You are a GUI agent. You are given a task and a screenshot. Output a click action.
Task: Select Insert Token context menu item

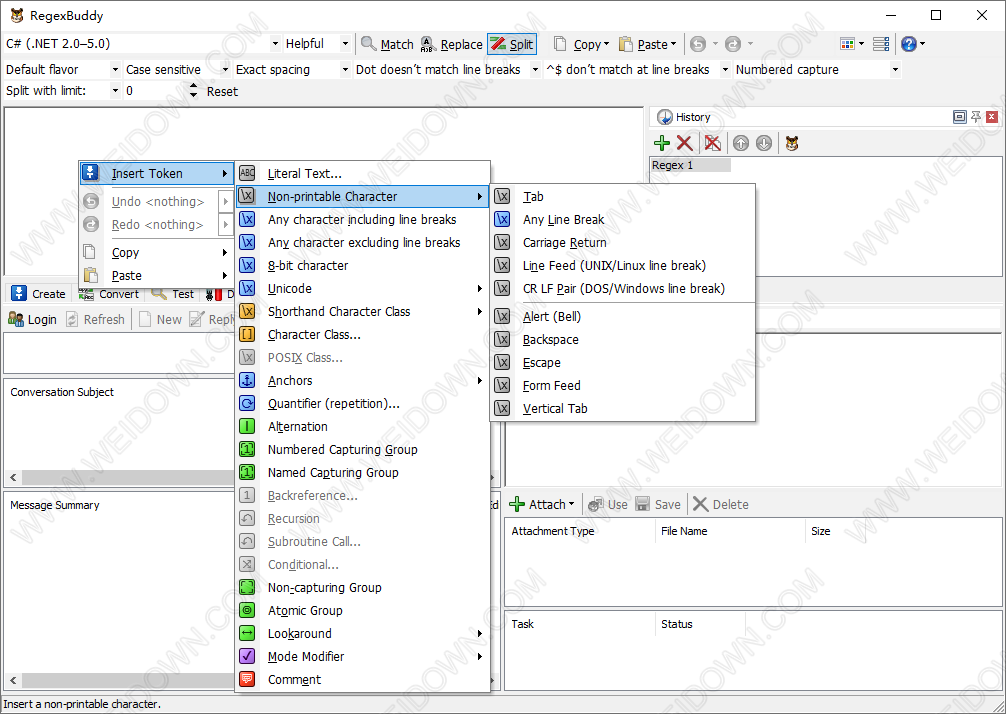coord(157,173)
